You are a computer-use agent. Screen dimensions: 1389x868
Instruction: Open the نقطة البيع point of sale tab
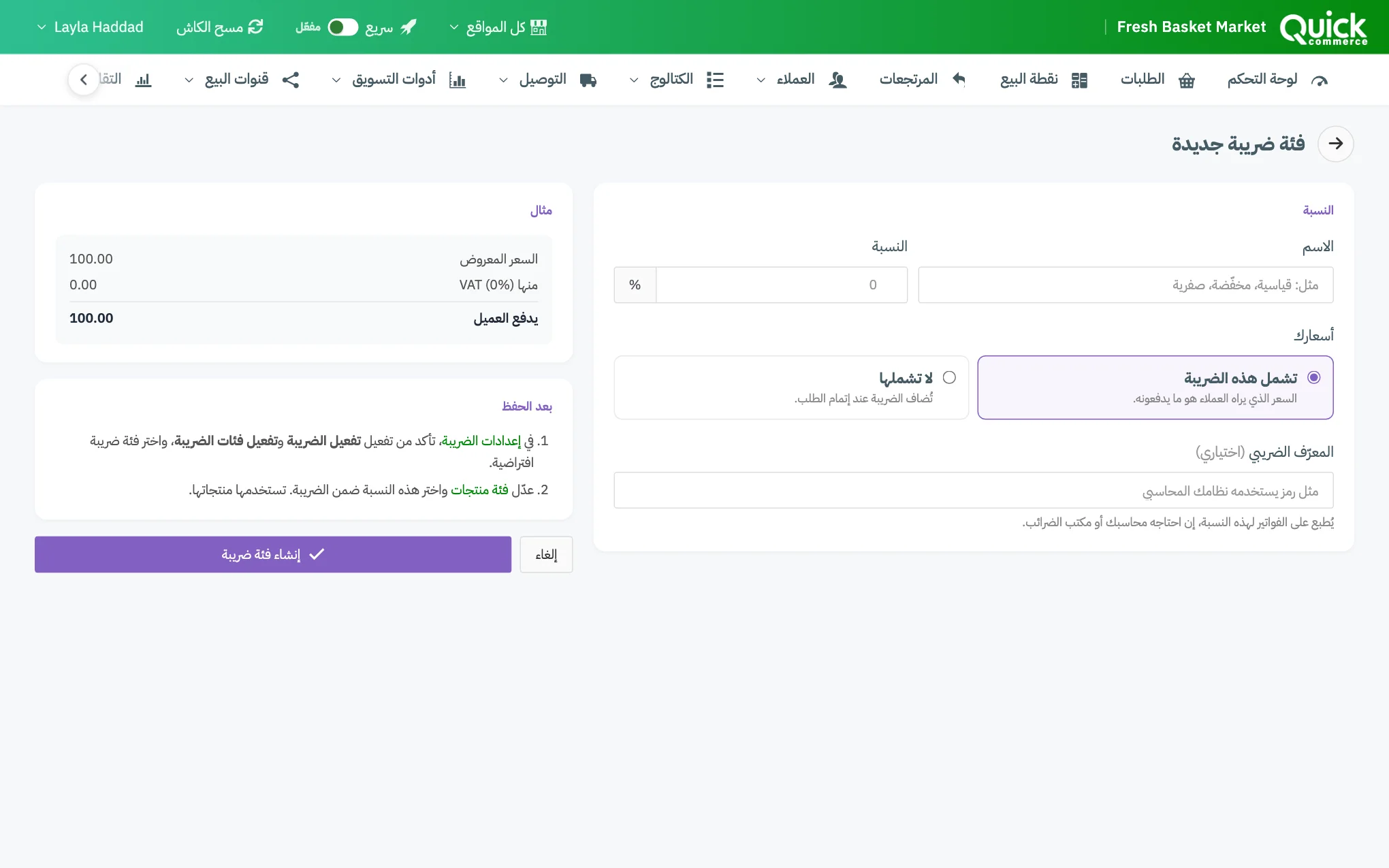(1044, 80)
